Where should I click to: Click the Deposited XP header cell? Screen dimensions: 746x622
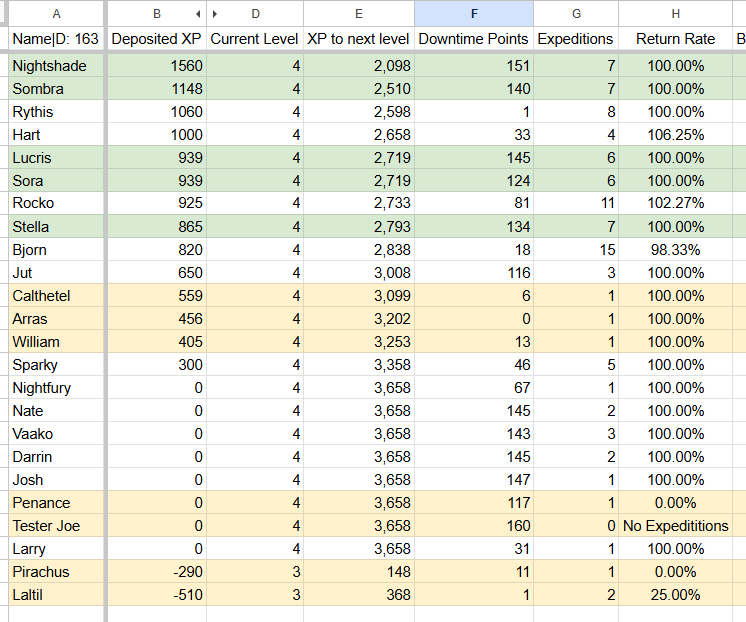pyautogui.click(x=156, y=39)
